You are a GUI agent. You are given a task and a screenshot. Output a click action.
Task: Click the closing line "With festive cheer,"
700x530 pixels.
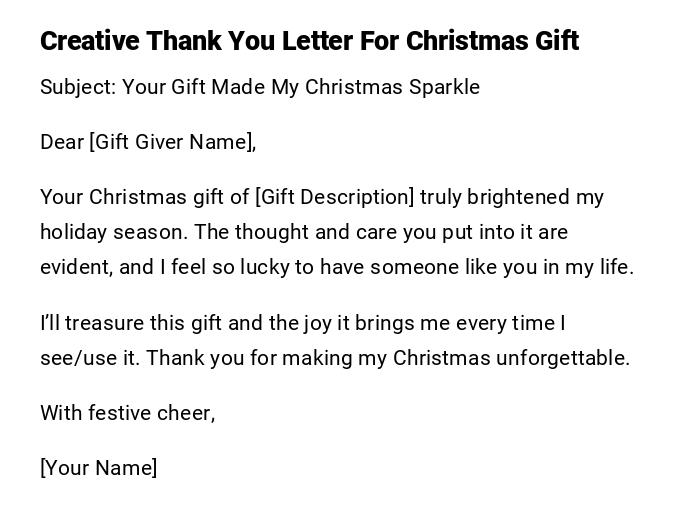pyautogui.click(x=127, y=413)
